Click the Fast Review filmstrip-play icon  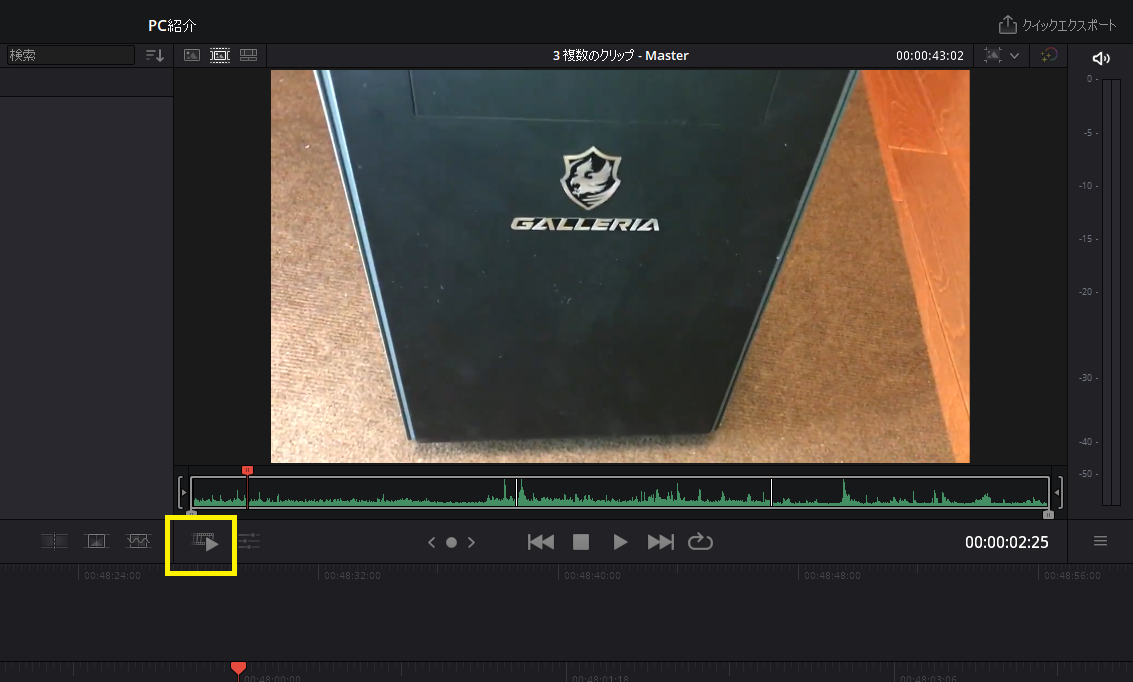click(x=204, y=541)
